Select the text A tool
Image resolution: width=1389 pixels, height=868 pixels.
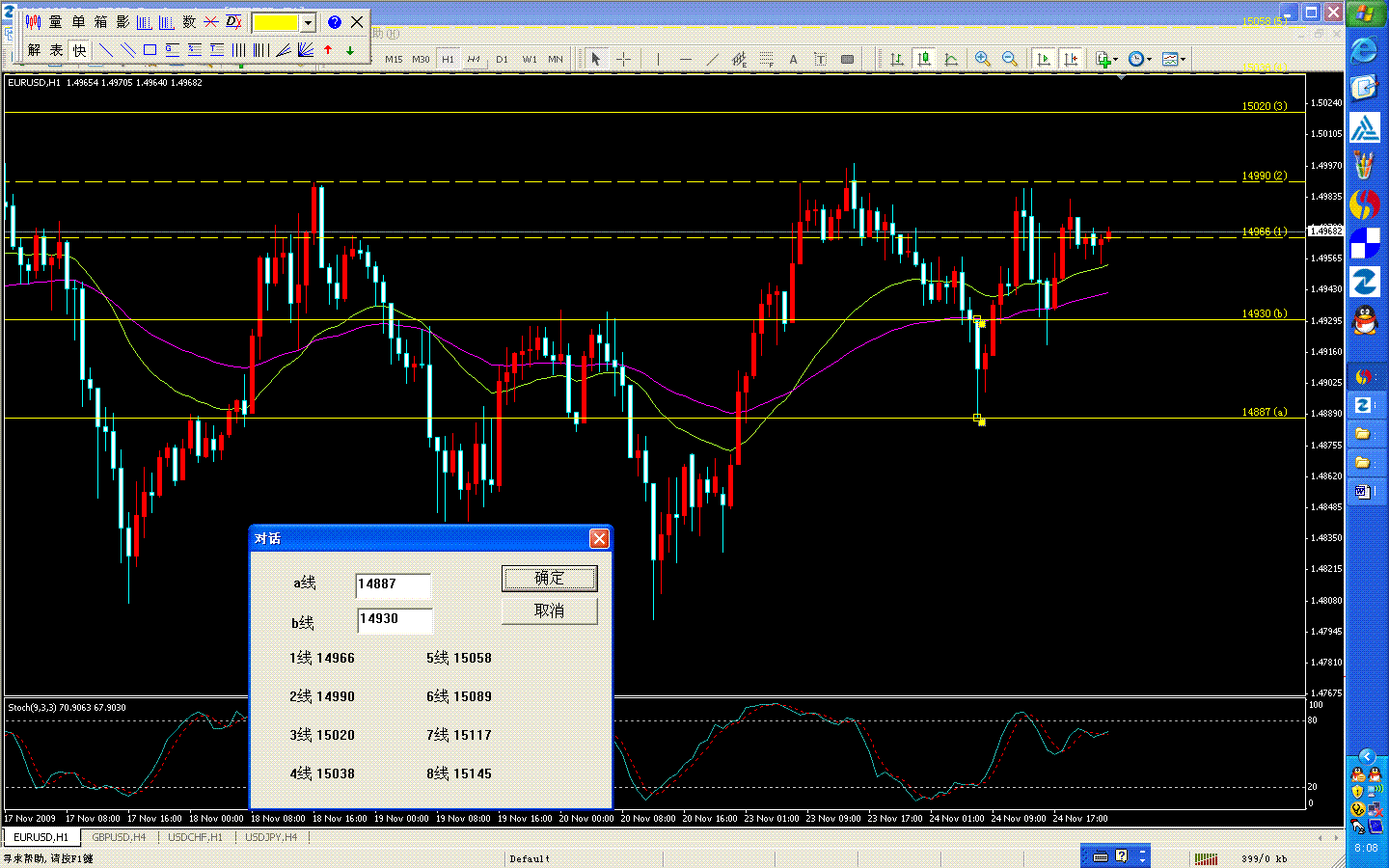pos(793,60)
